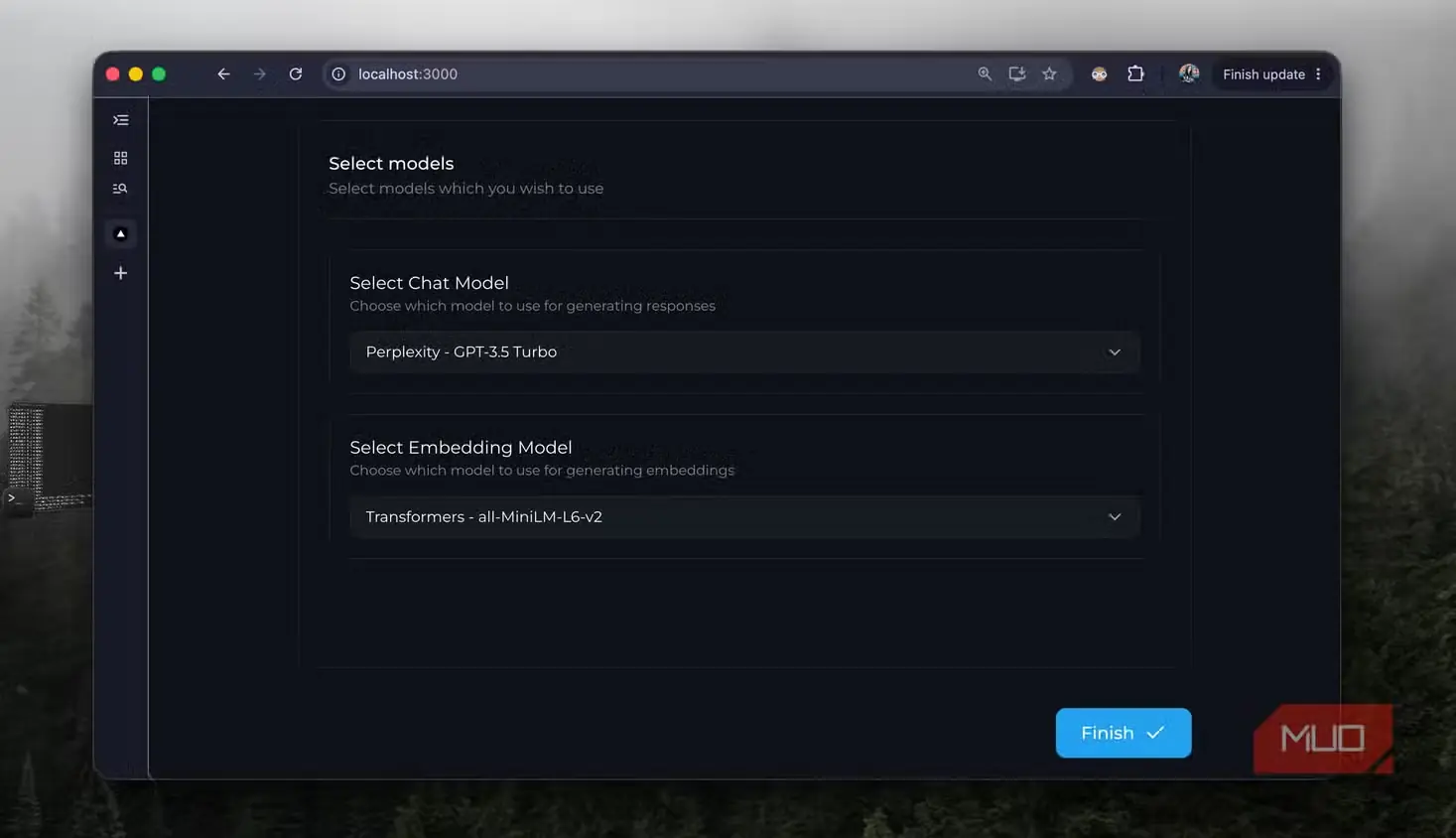Go back using the browser back arrow
The height and width of the screenshot is (838, 1456).
pos(223,74)
